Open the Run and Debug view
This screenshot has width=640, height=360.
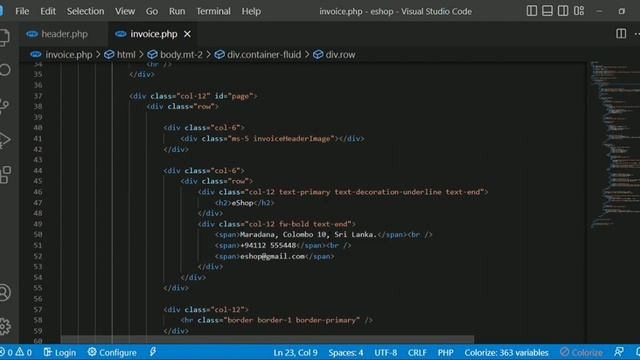[x=5, y=140]
